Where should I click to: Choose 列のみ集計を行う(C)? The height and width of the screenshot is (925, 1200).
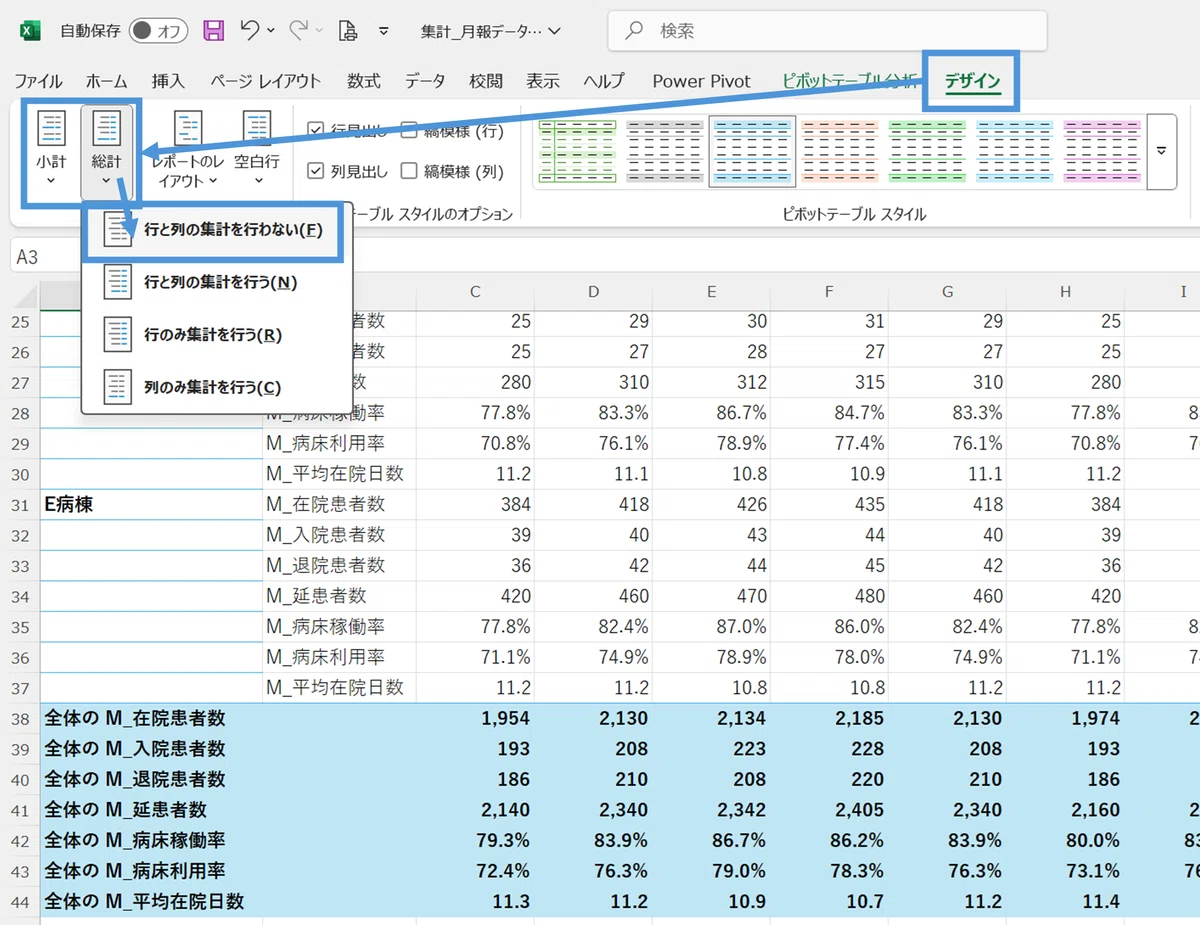217,387
